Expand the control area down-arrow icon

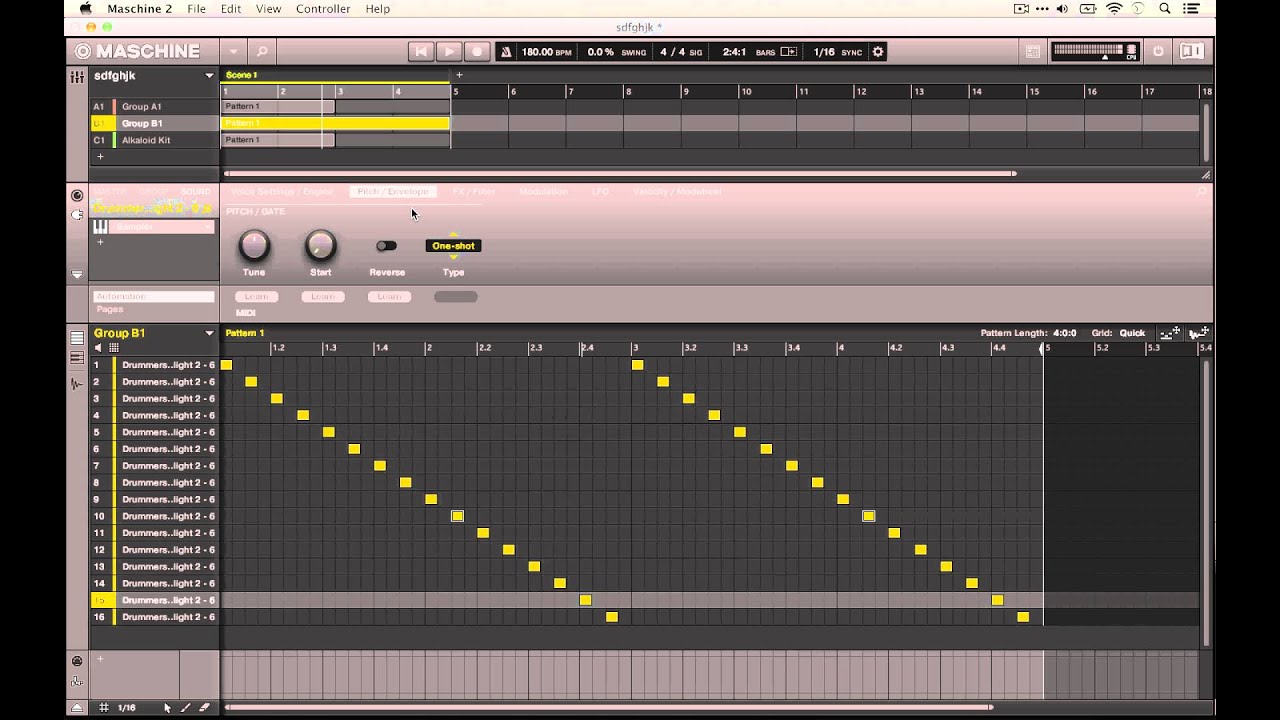[x=77, y=274]
